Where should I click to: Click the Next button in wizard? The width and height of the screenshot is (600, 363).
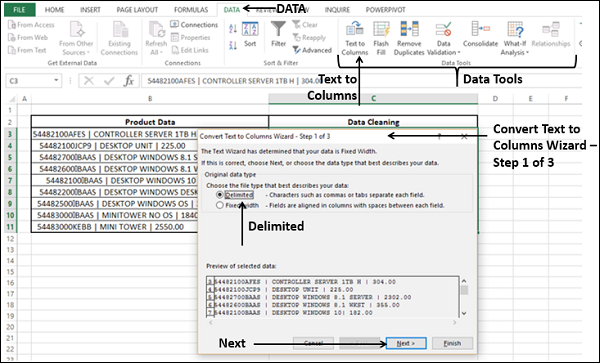click(x=406, y=343)
